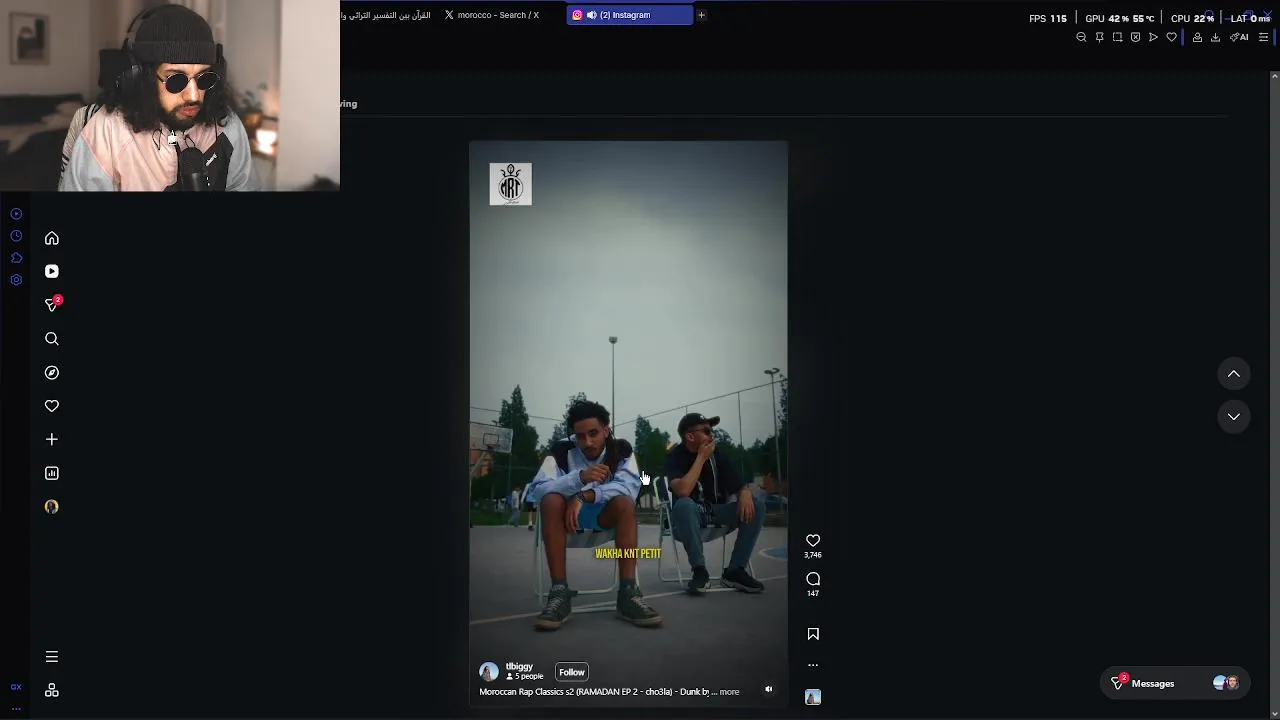This screenshot has width=1280, height=720.
Task: Switch to the (2) Instagram tab
Action: (630, 15)
